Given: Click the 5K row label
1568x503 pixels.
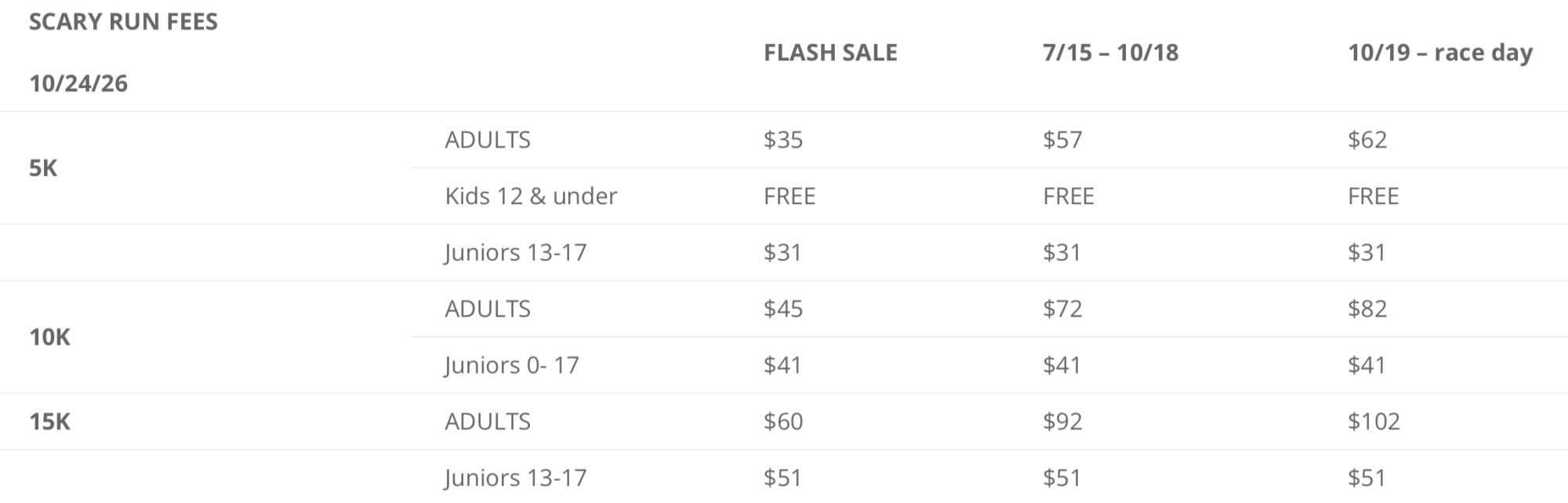Looking at the screenshot, I should pyautogui.click(x=43, y=168).
